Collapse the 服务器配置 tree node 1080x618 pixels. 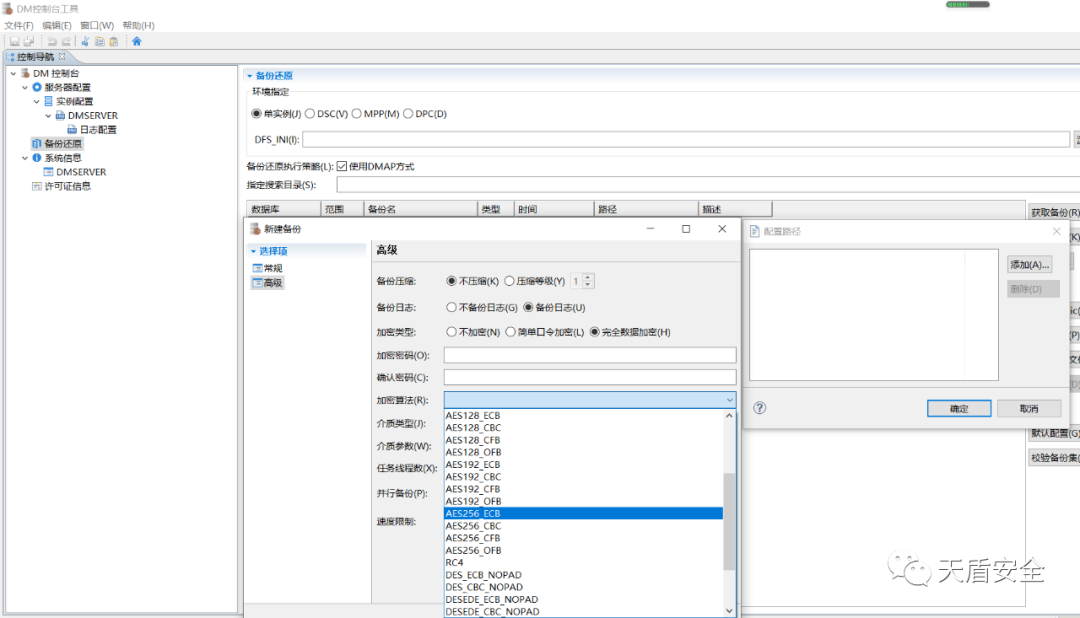pos(23,87)
